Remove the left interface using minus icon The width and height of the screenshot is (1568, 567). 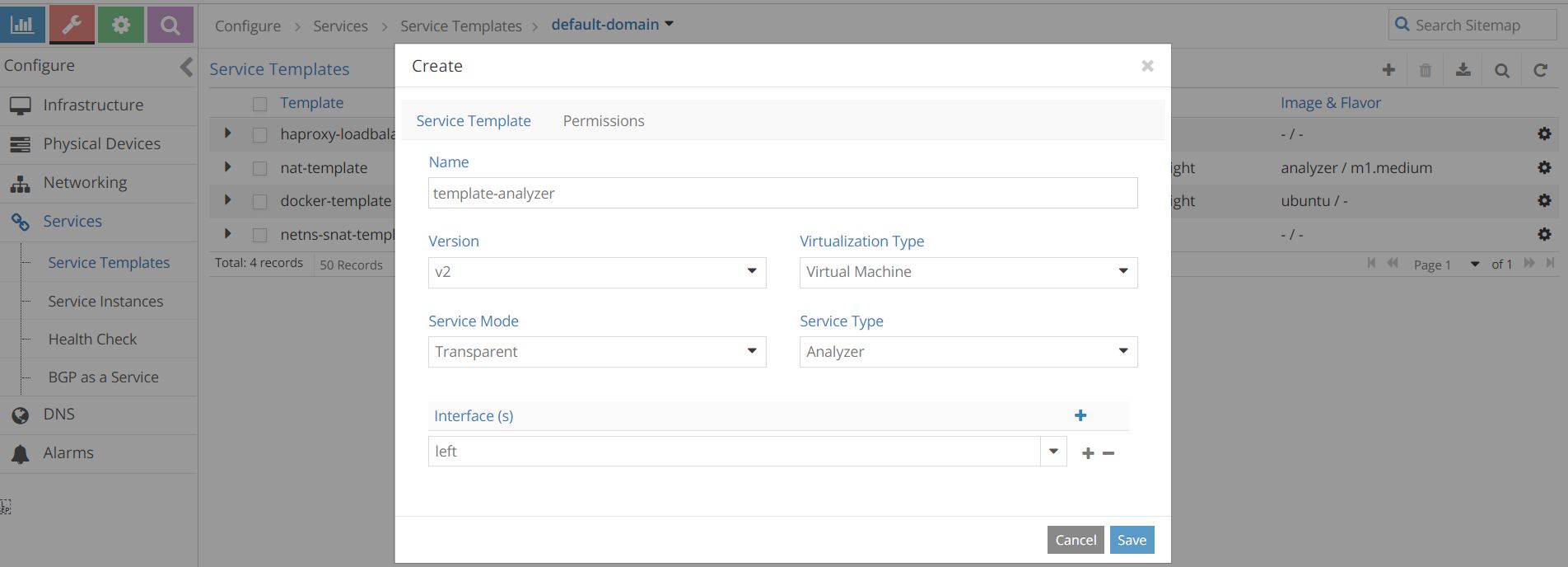click(x=1108, y=453)
